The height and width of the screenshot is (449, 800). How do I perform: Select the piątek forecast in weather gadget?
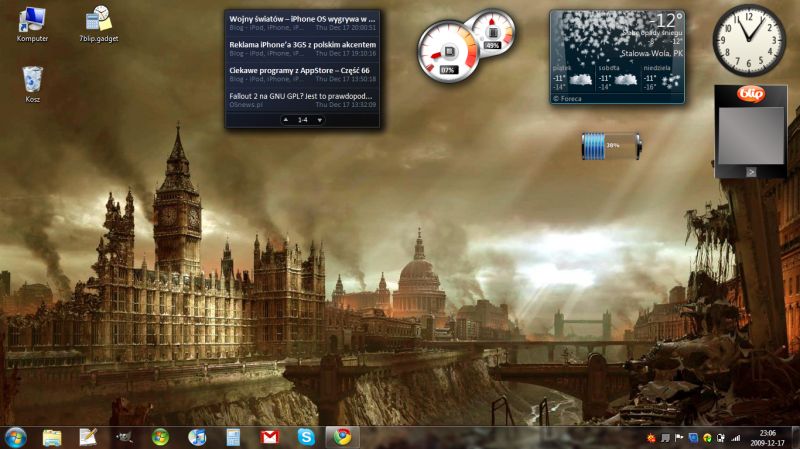pos(572,78)
